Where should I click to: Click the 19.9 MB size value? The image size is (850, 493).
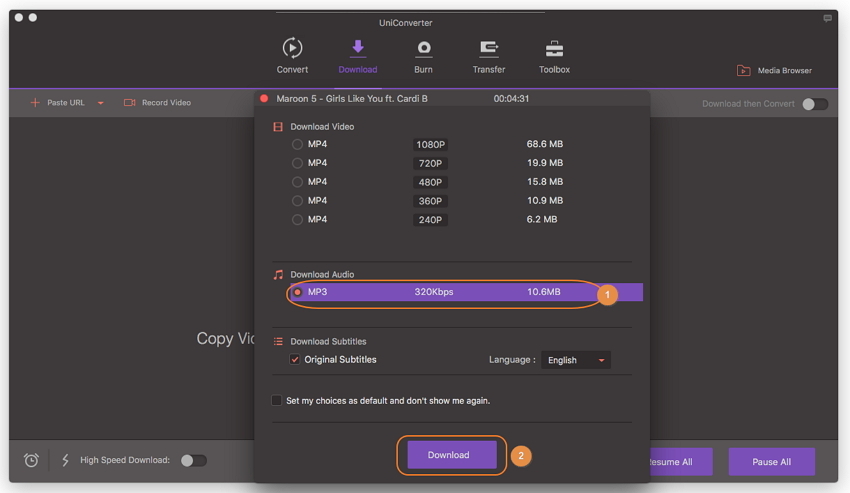[x=545, y=163]
